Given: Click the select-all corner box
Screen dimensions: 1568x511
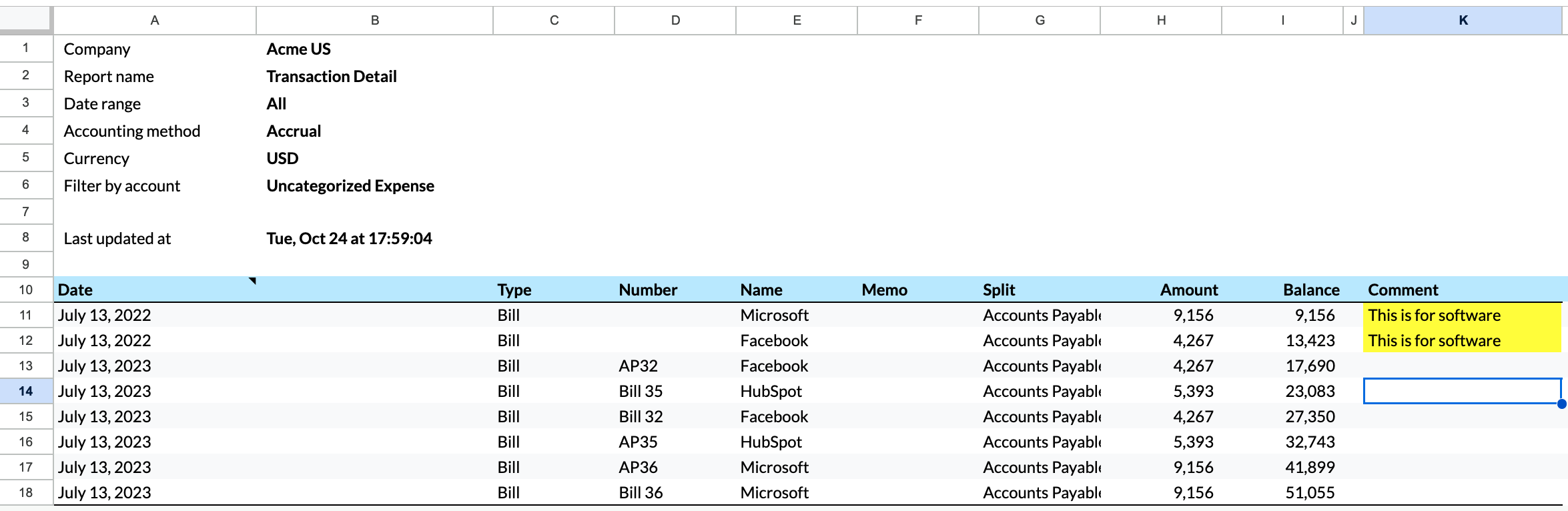Looking at the screenshot, I should (x=26, y=20).
